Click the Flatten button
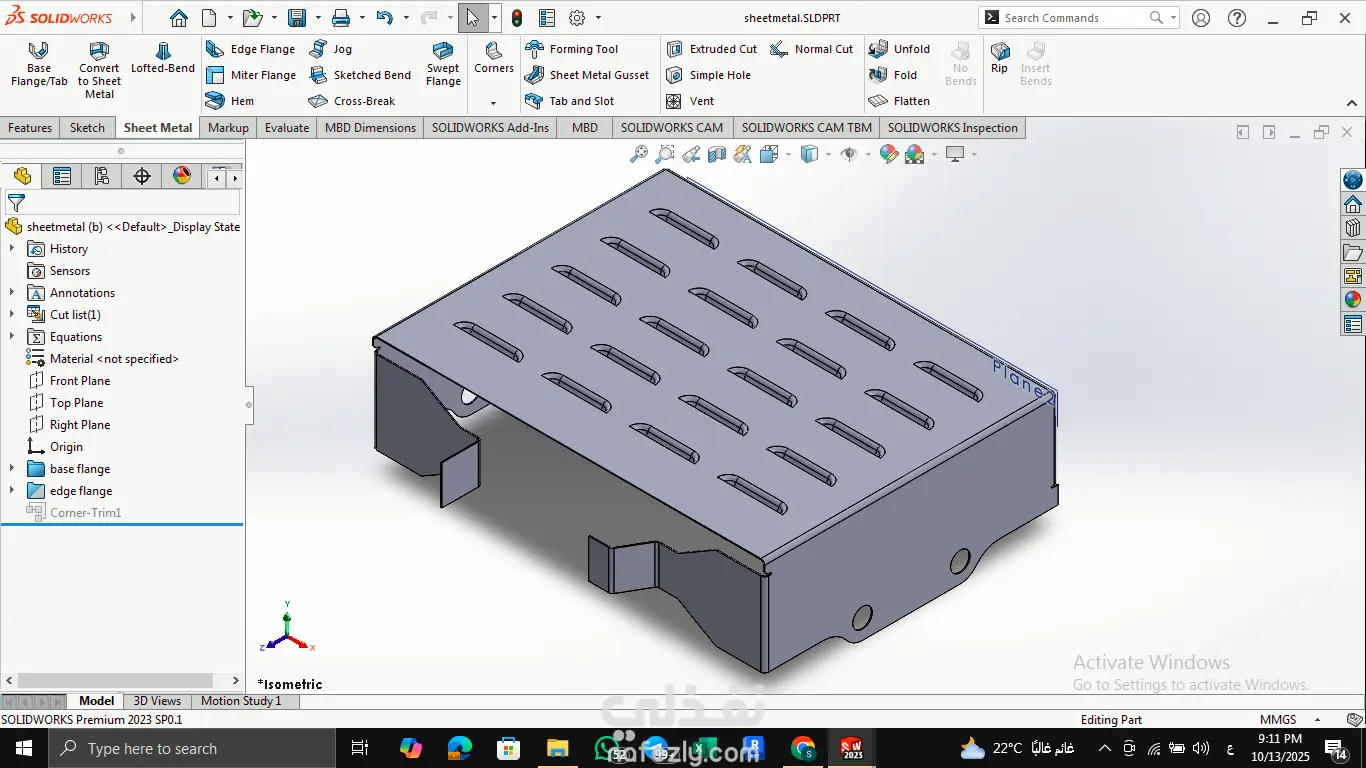The width and height of the screenshot is (1366, 768). pos(899,101)
